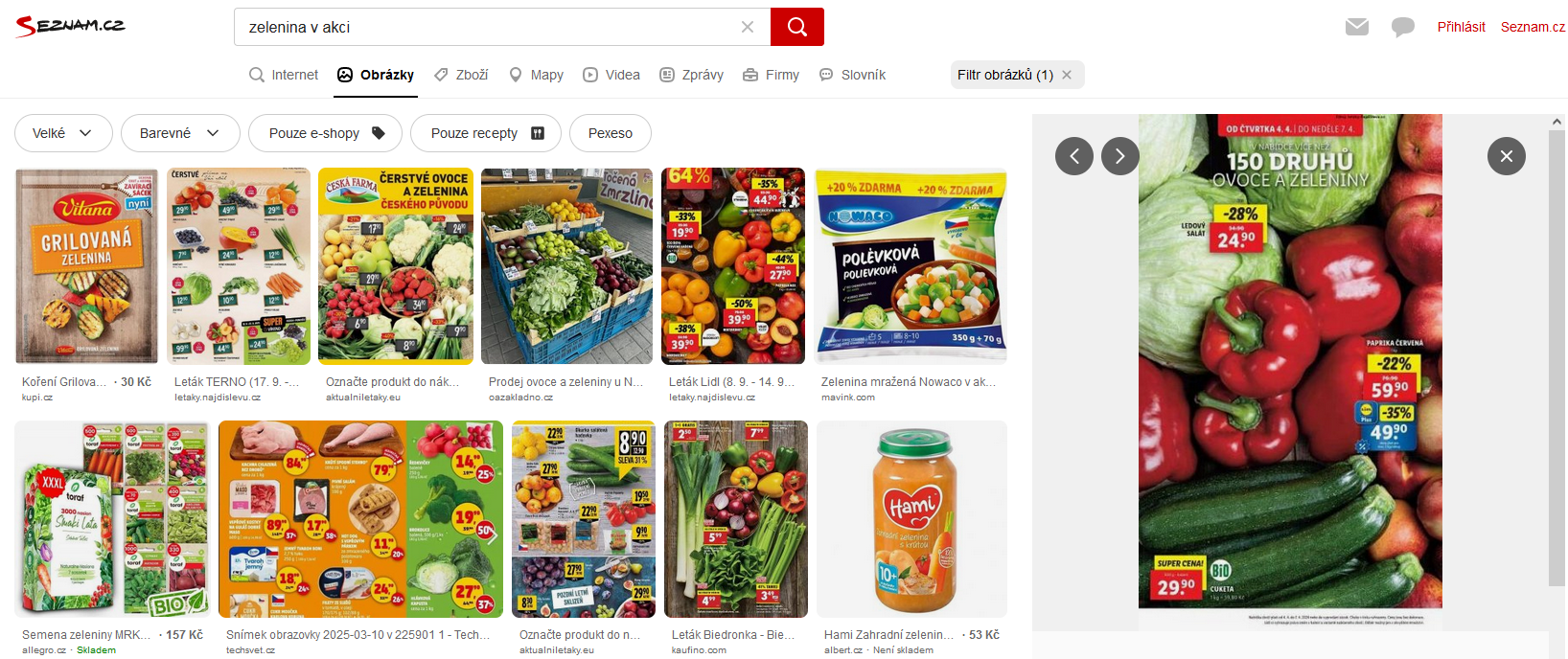
Task: Go to the Seznam.cz logo homepage
Action: [70, 26]
